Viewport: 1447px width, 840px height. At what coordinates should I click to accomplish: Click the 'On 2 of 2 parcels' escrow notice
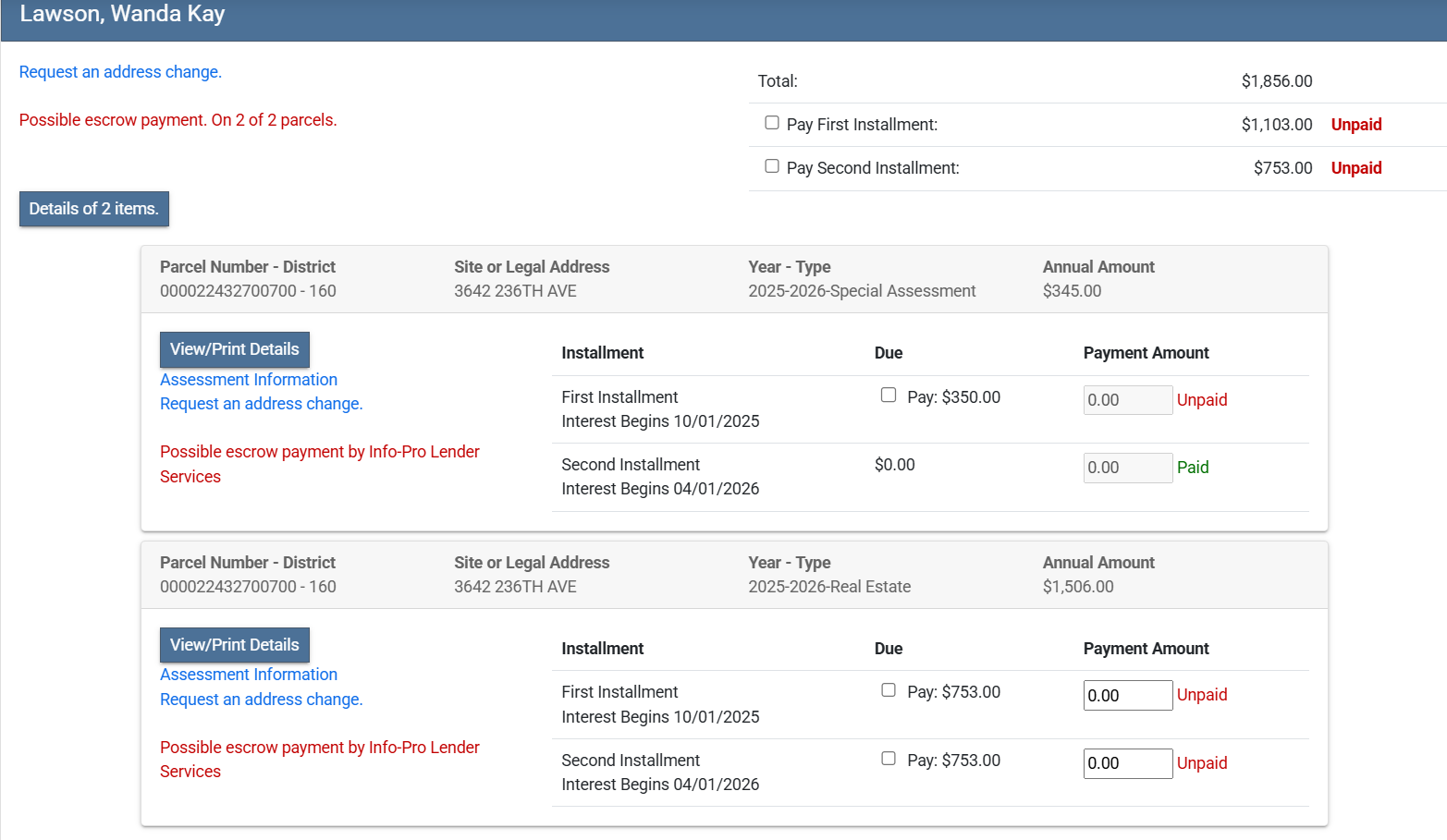point(178,120)
